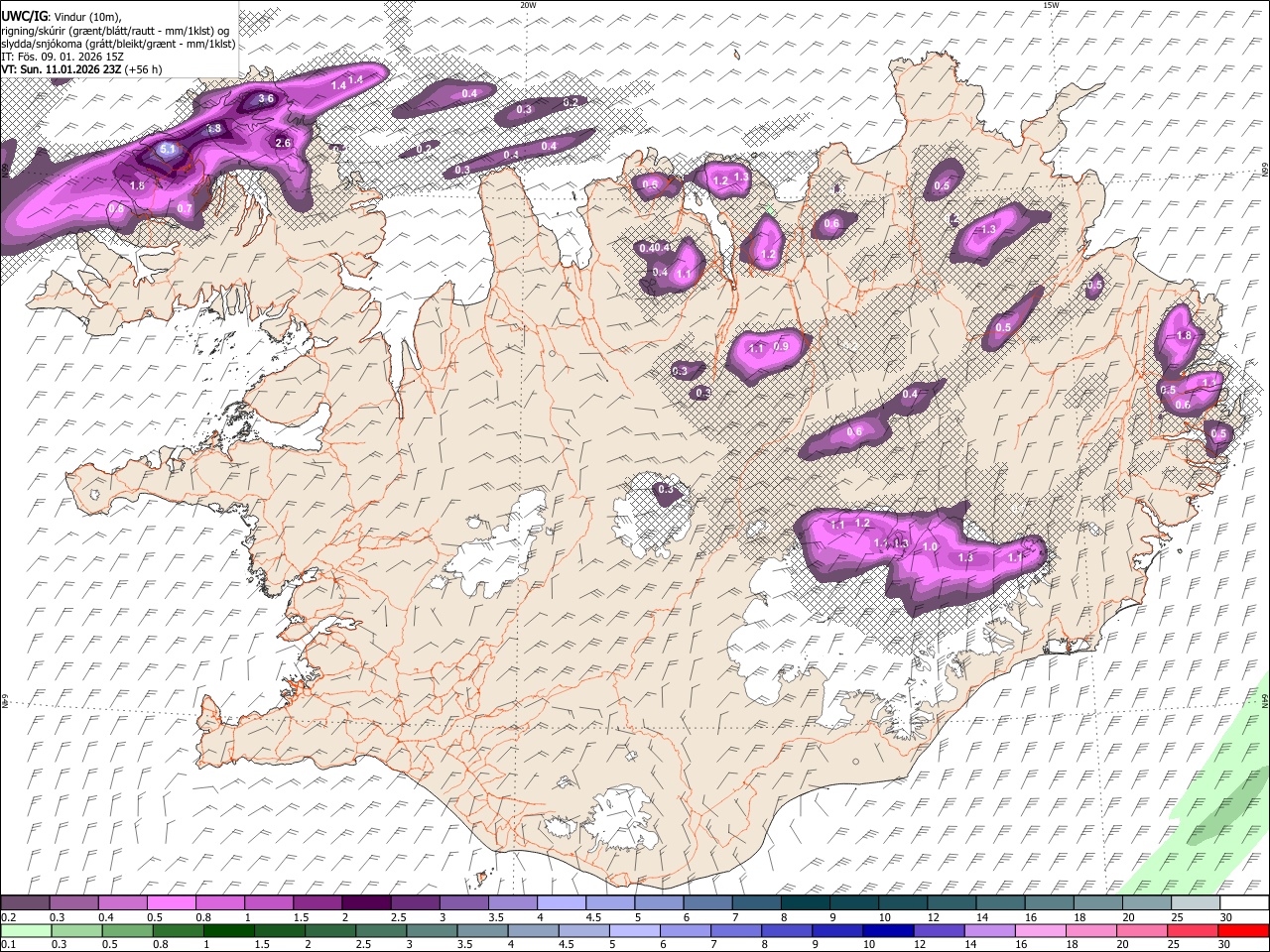Pick lower-scale pale green swatch between 0.1 and 0.3
Image resolution: width=1270 pixels, height=952 pixels.
click(x=25, y=930)
